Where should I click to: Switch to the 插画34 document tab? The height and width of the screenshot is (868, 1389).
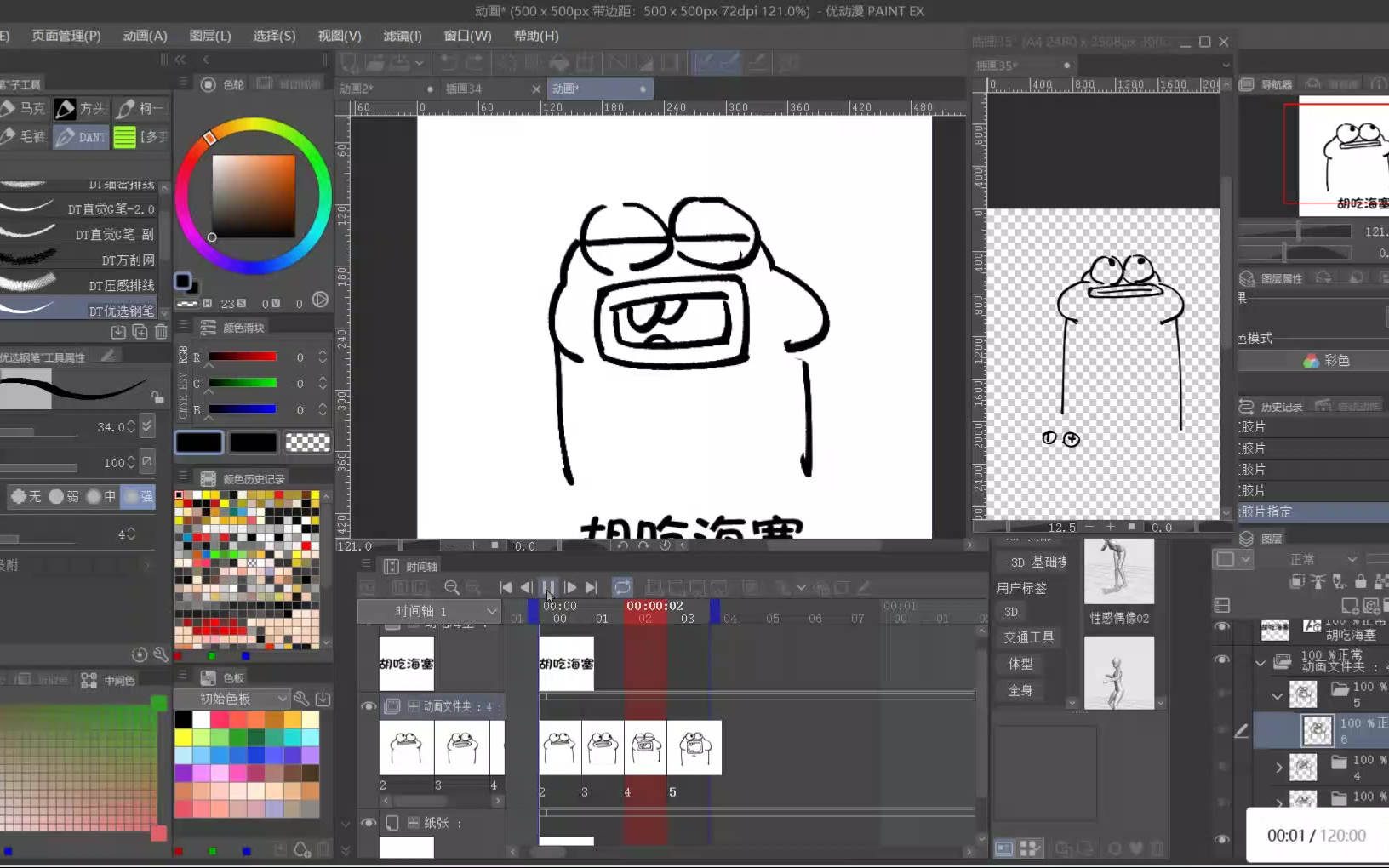coord(464,89)
